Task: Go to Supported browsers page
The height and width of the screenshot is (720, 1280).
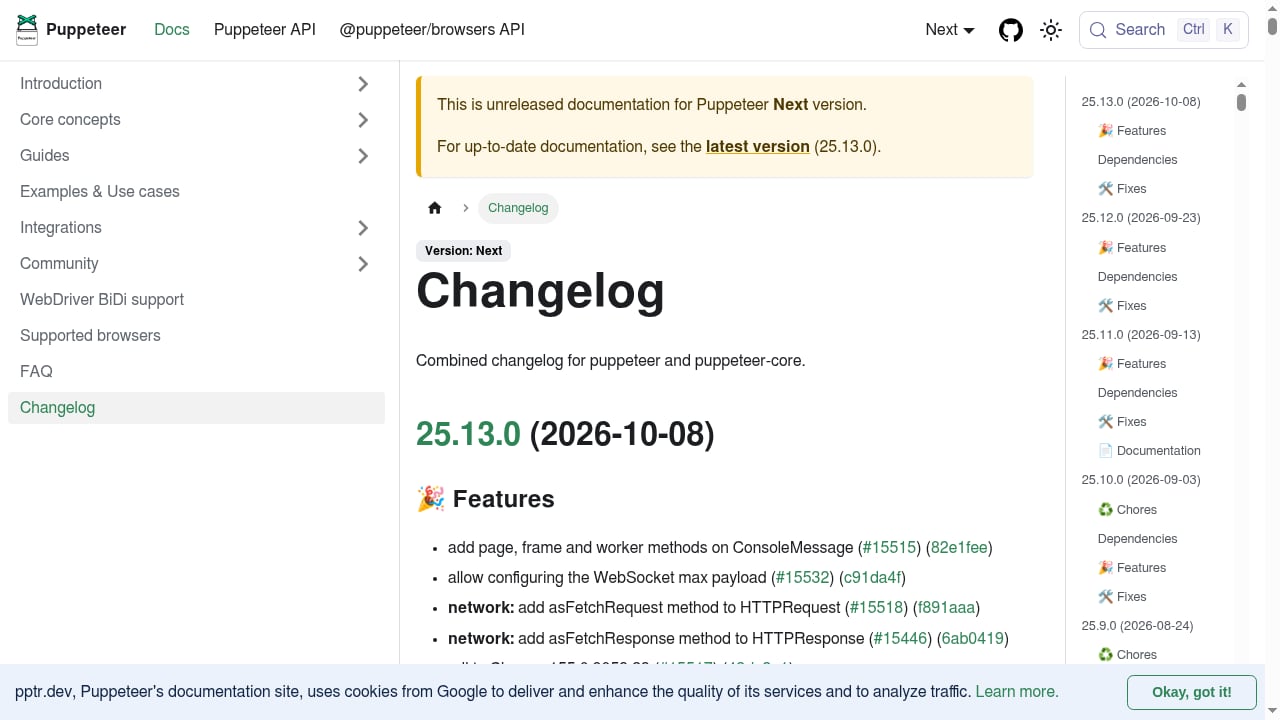Action: 196,336
